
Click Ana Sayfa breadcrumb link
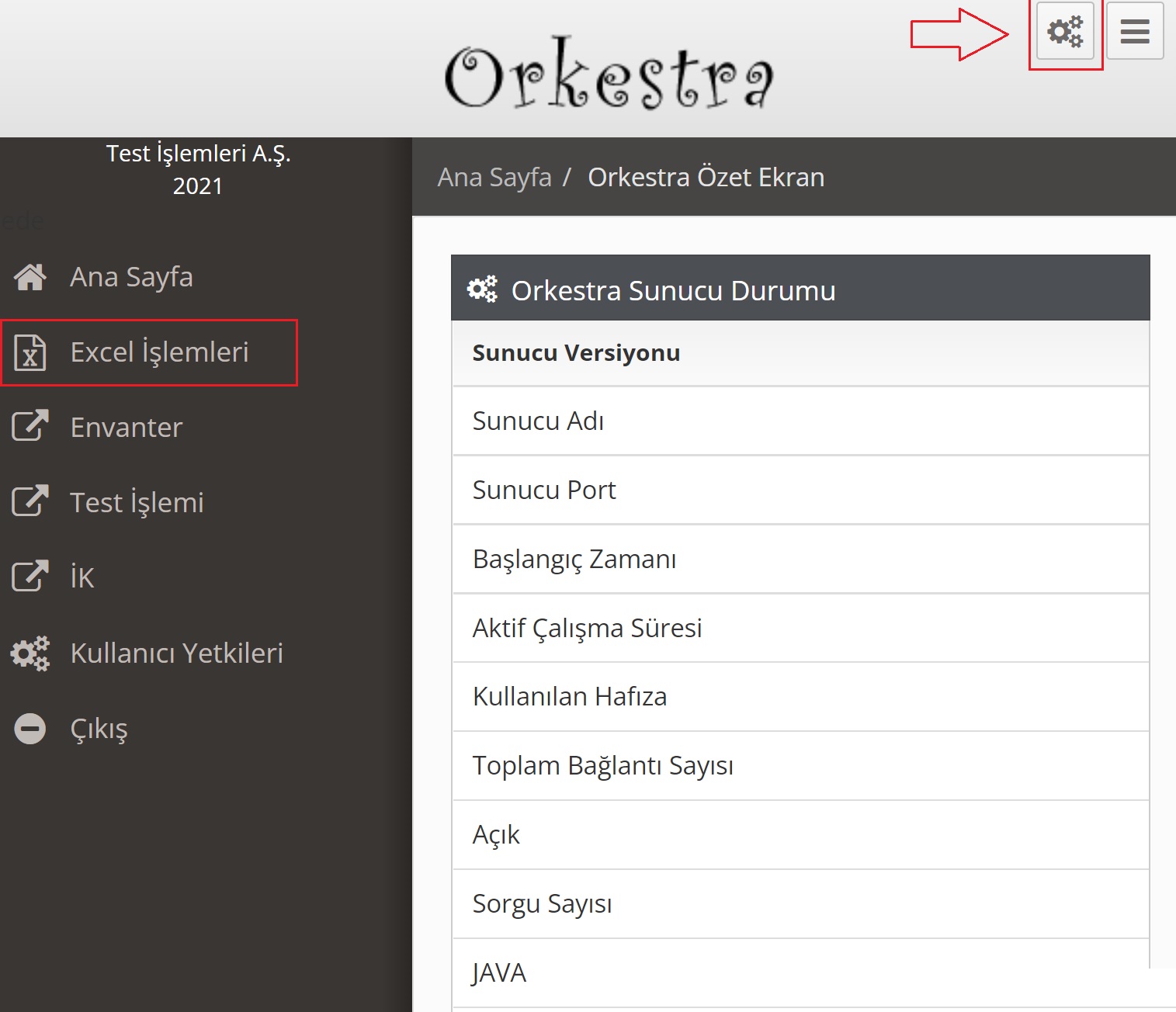tap(494, 177)
